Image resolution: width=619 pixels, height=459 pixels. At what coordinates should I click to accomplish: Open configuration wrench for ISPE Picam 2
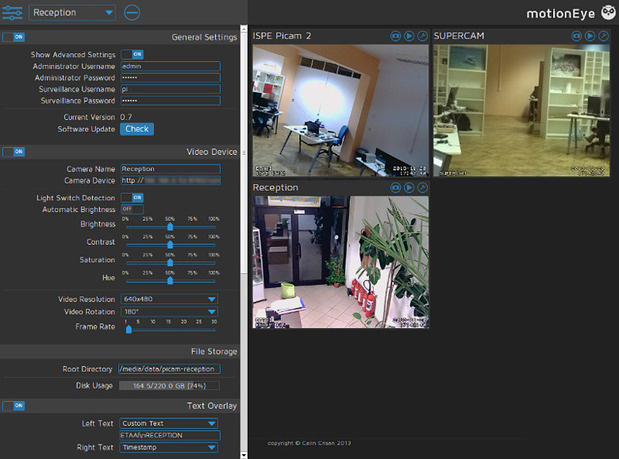[x=422, y=36]
